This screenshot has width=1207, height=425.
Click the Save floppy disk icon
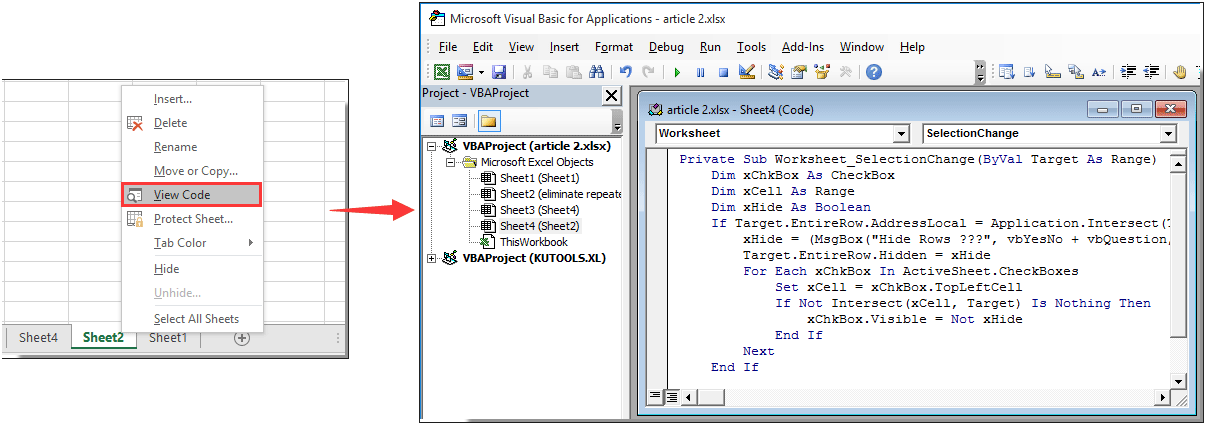[499, 72]
